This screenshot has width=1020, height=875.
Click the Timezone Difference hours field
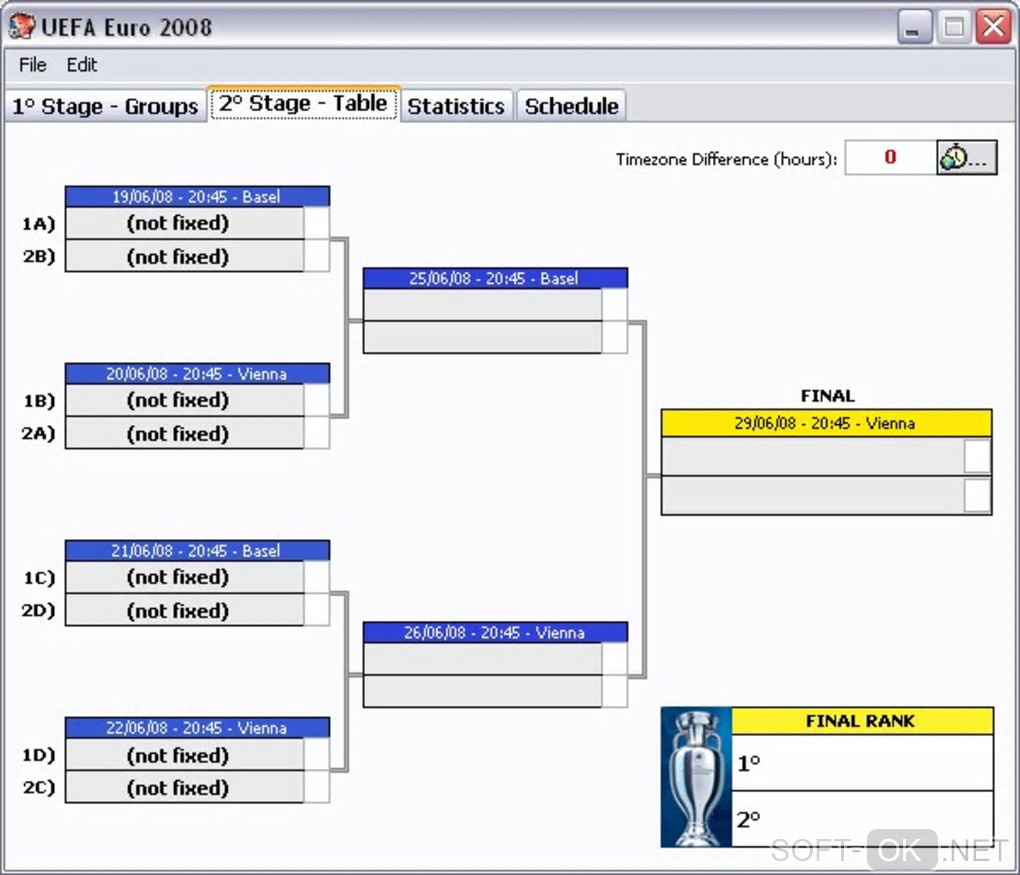tap(891, 157)
